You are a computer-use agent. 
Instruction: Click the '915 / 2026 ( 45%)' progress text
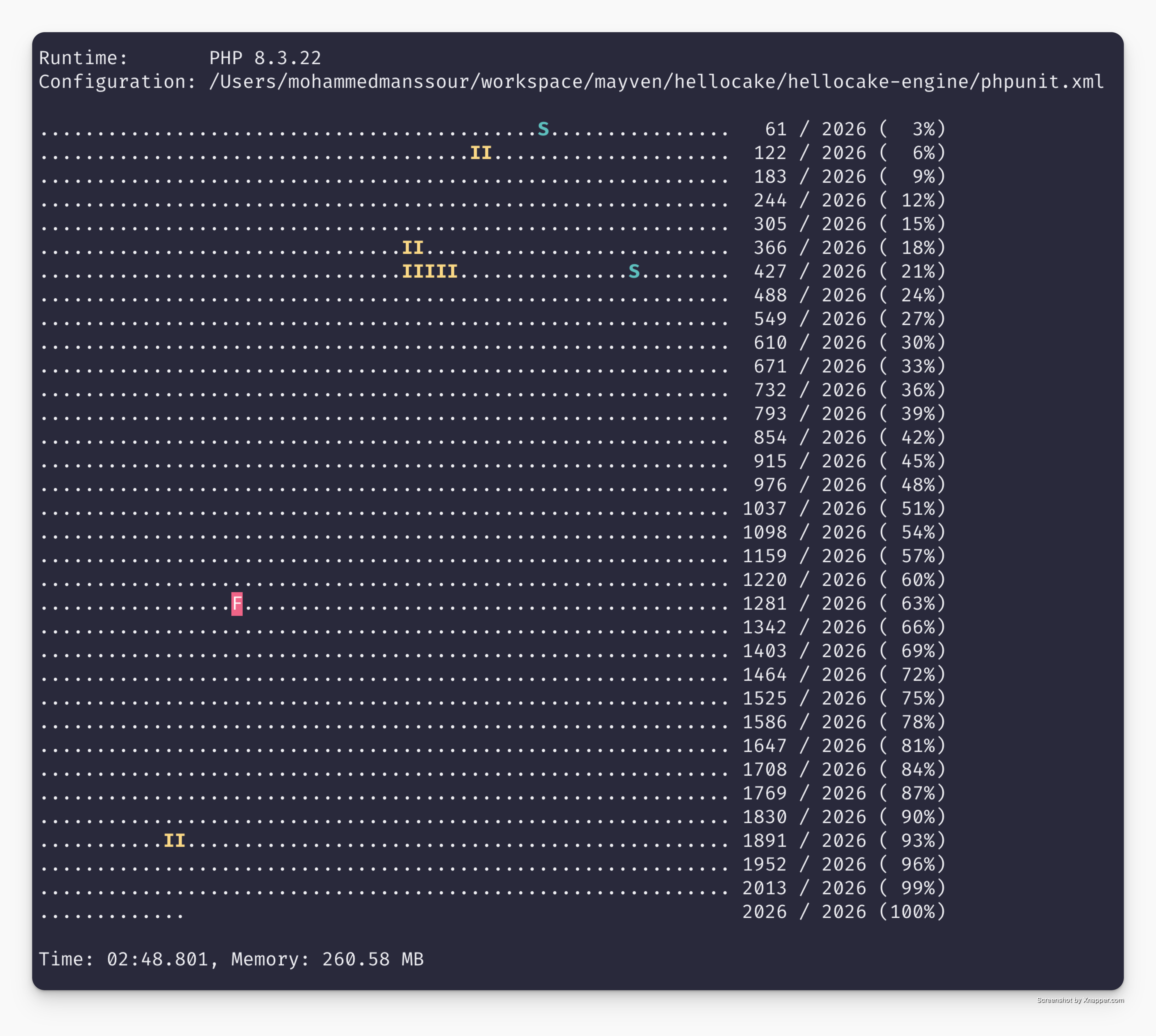tap(850, 462)
